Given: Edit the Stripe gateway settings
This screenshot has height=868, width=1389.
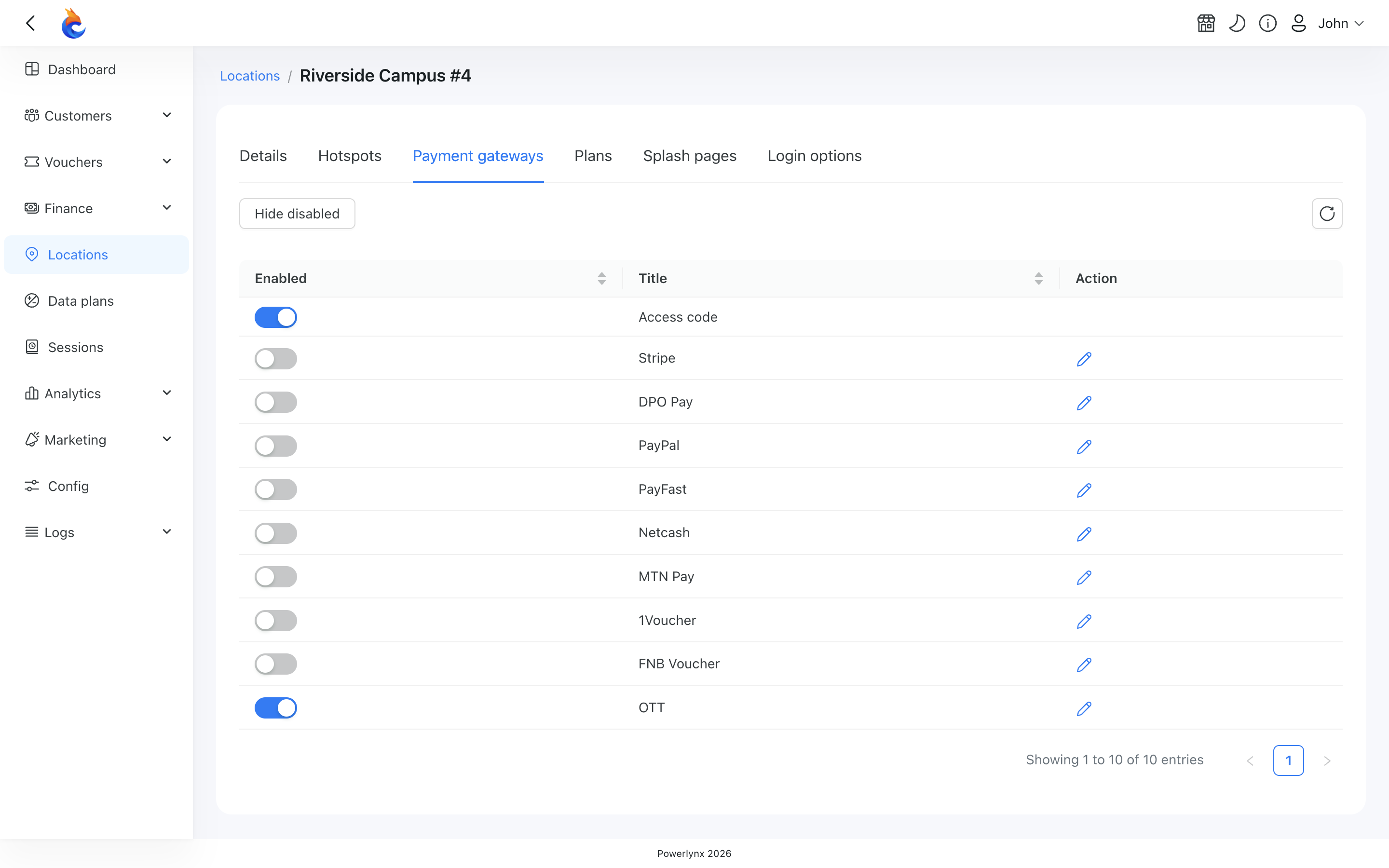Looking at the screenshot, I should pos(1084,359).
